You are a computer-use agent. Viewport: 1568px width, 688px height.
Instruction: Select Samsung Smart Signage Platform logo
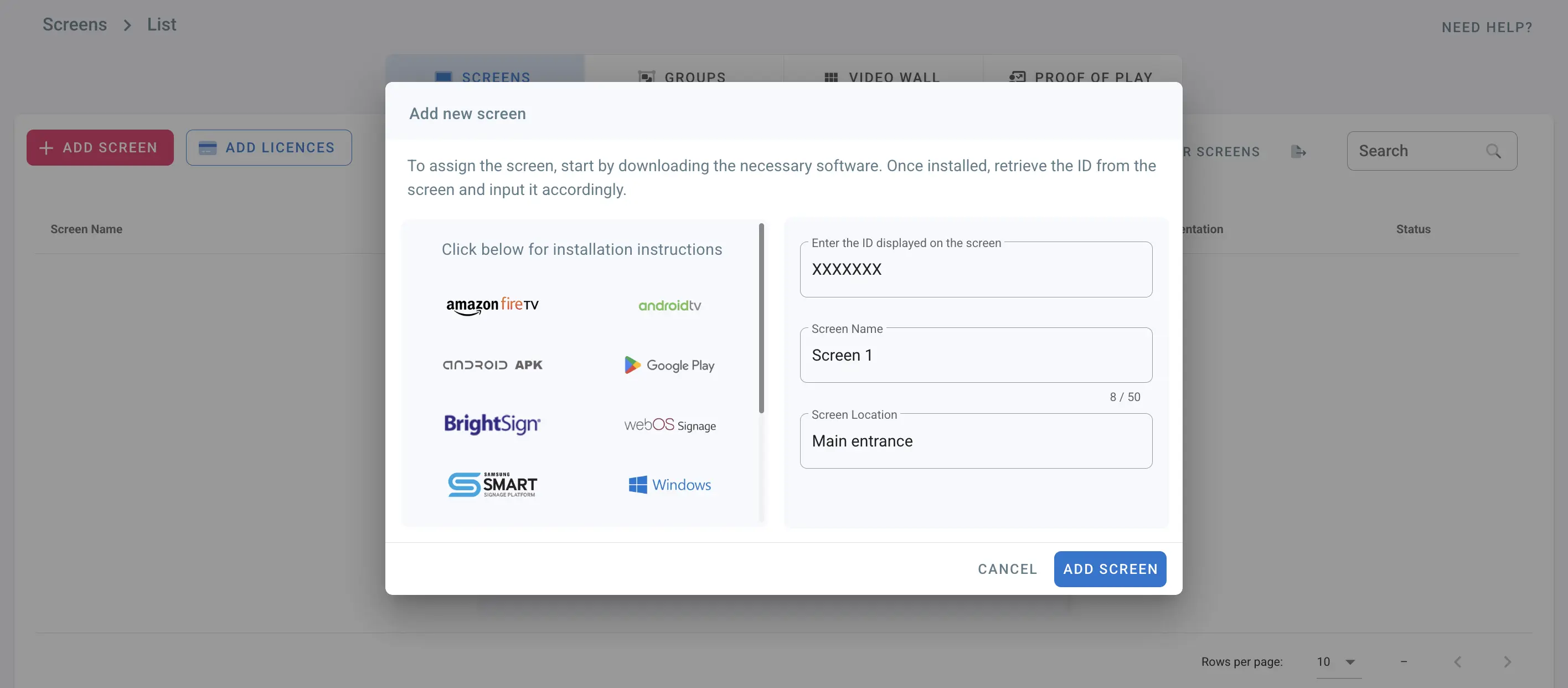492,485
